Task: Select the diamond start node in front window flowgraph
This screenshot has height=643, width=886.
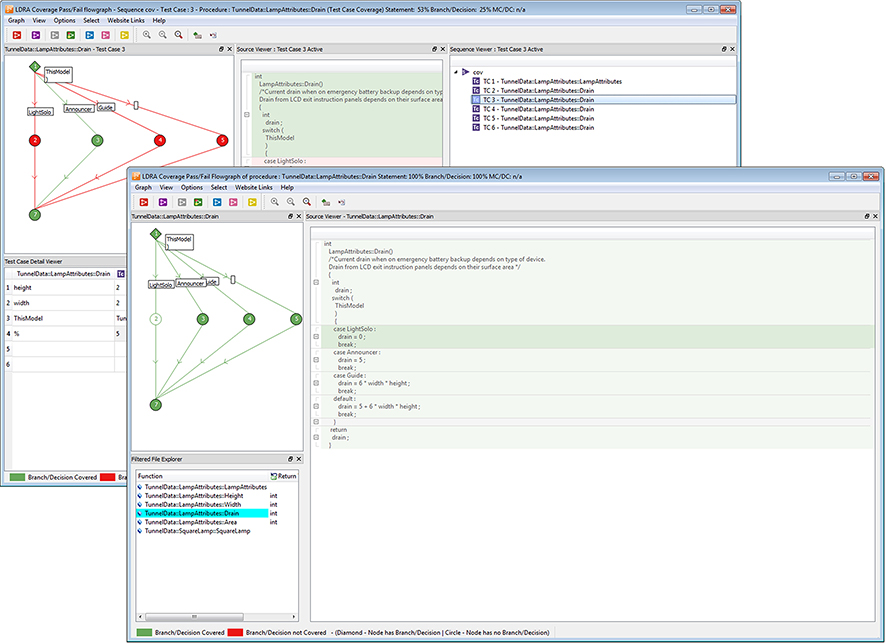Action: [x=155, y=234]
